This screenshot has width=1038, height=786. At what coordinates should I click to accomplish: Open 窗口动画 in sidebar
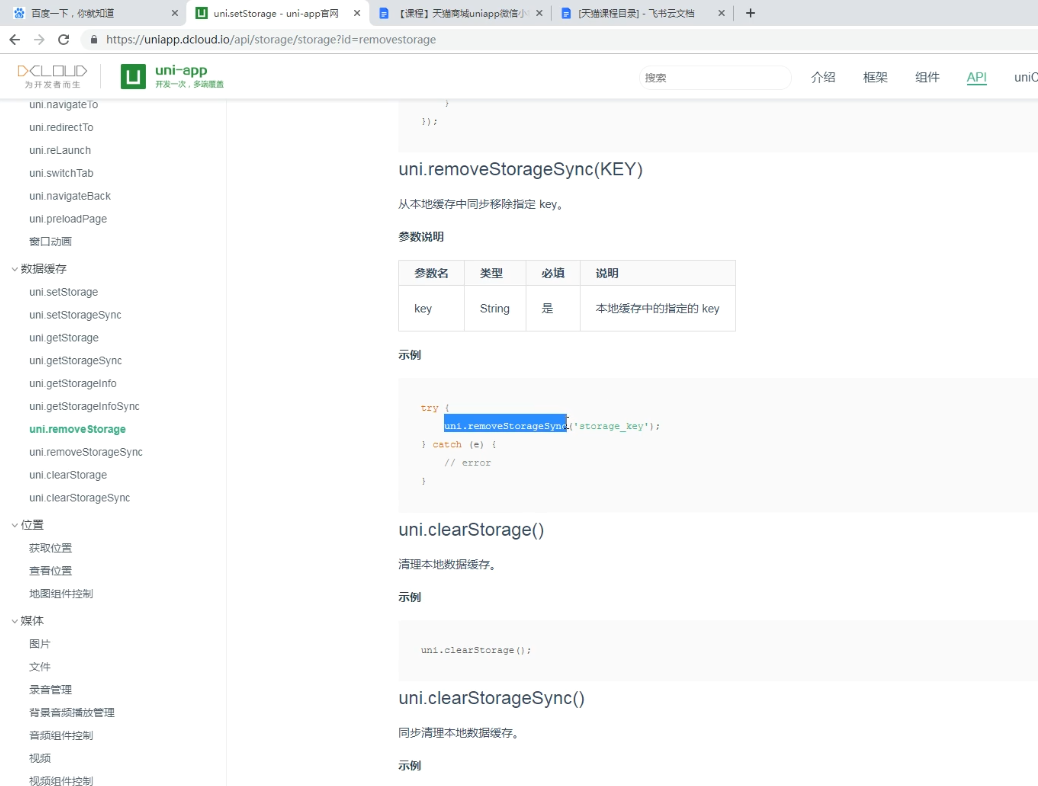click(50, 242)
